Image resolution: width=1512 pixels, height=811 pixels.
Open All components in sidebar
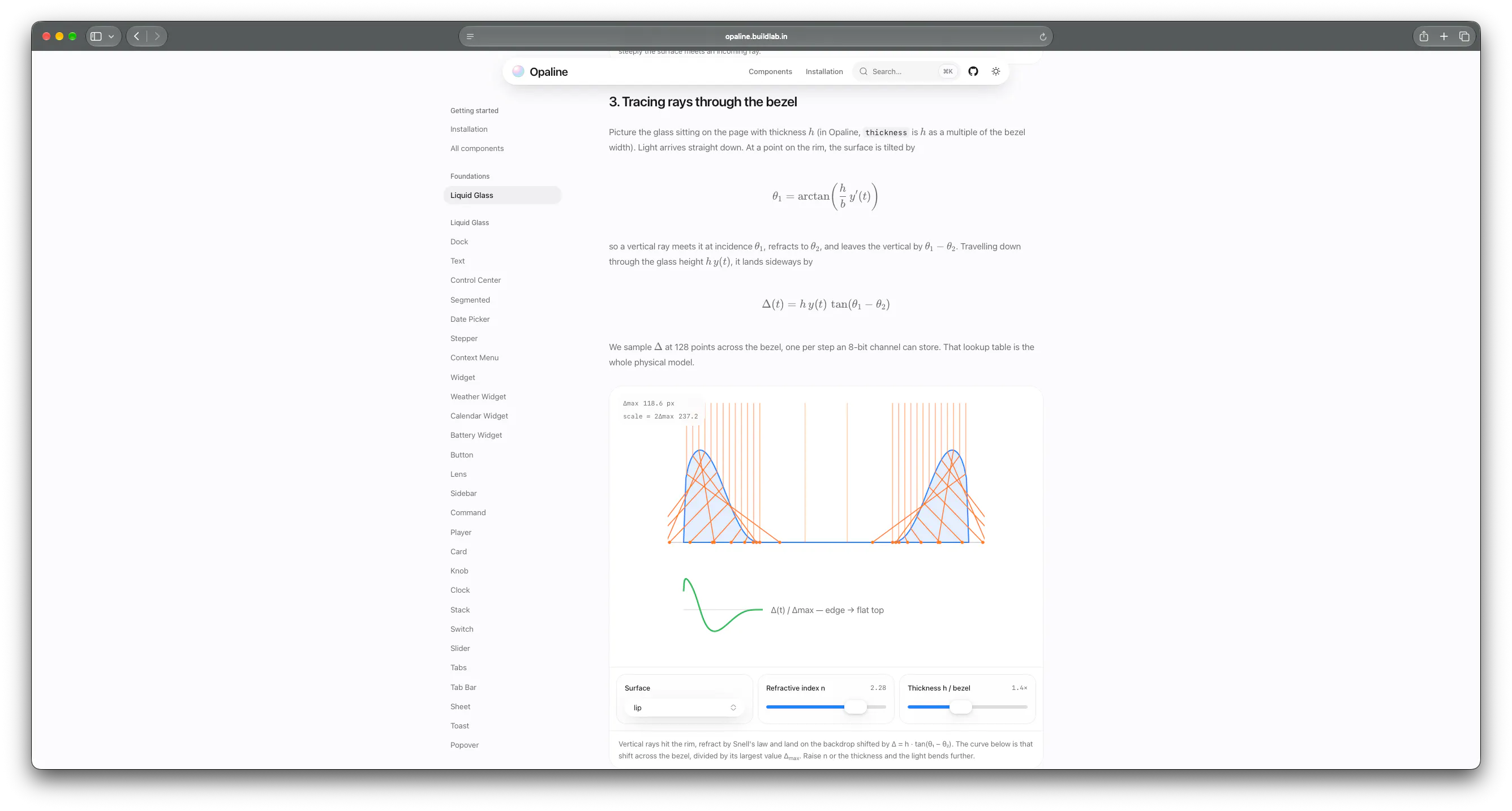[476, 149]
